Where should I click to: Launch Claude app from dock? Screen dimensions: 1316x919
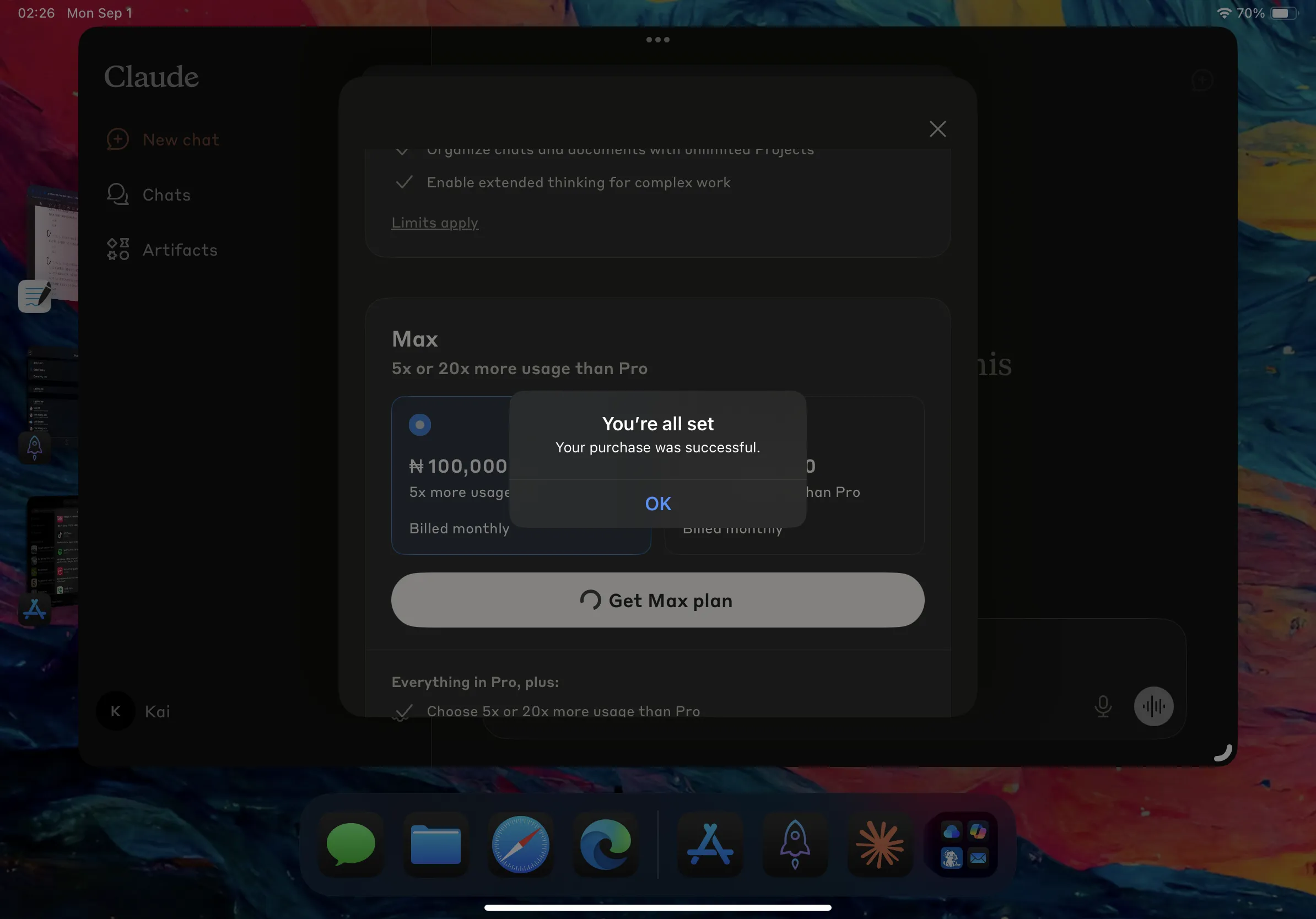tap(879, 844)
